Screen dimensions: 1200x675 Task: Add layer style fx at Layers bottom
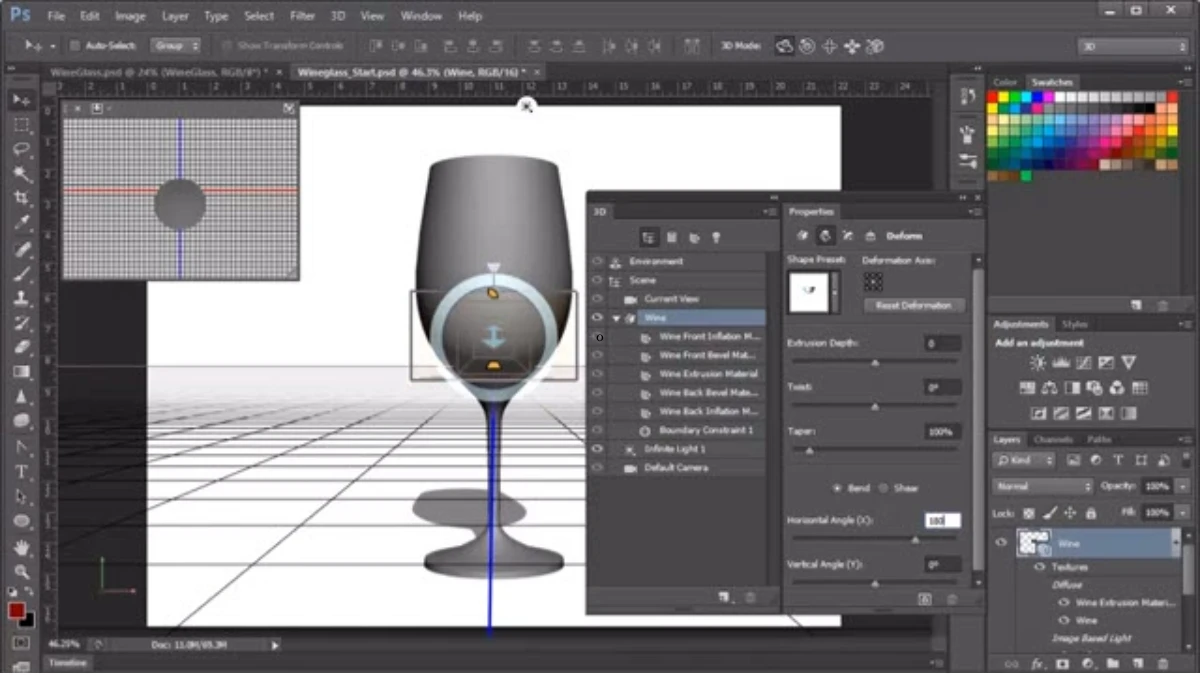(x=1037, y=663)
